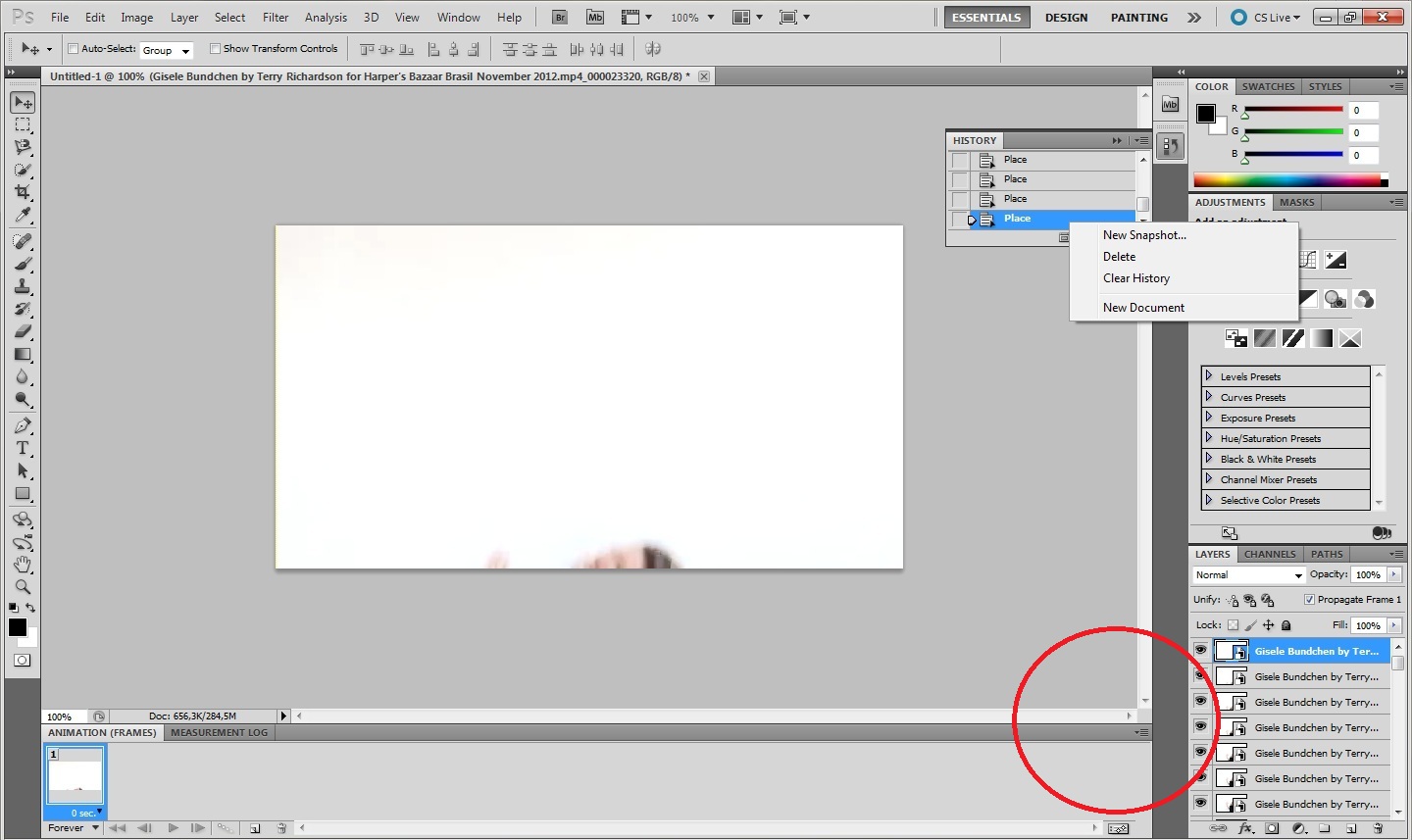
Task: Click the color spectrum ramp bar
Action: pos(1286,180)
